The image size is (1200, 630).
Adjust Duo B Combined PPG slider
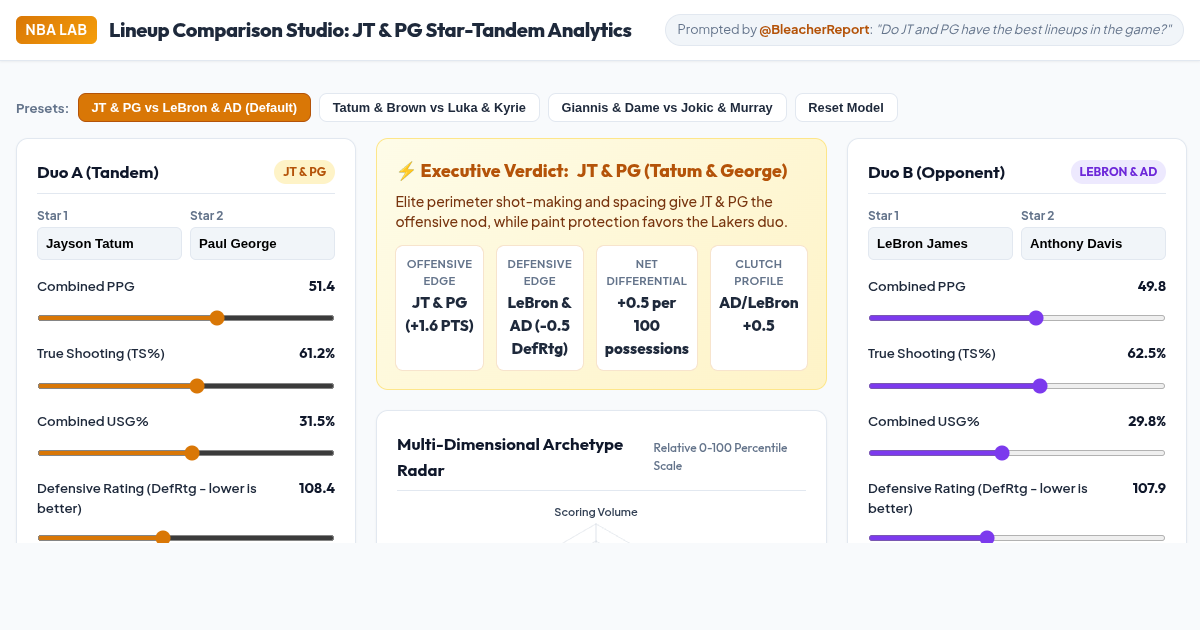(1017, 318)
